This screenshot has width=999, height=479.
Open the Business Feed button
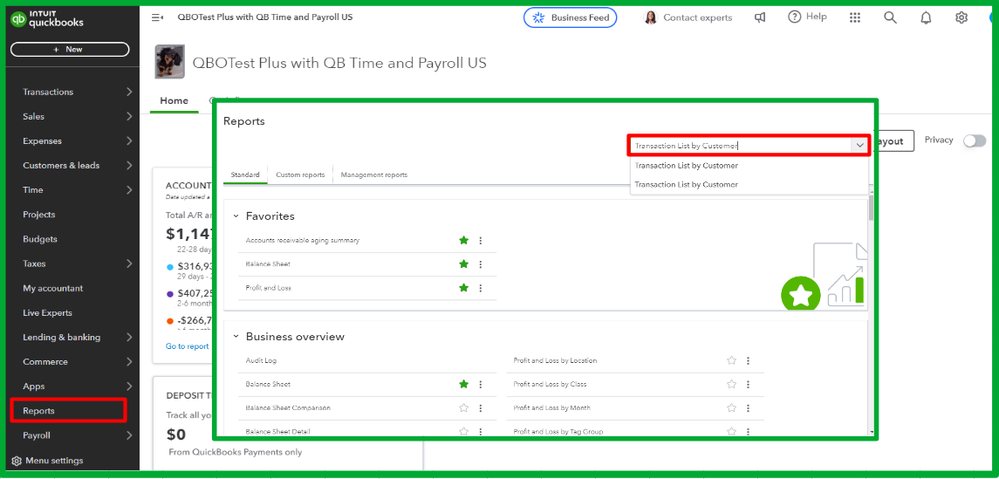(570, 18)
